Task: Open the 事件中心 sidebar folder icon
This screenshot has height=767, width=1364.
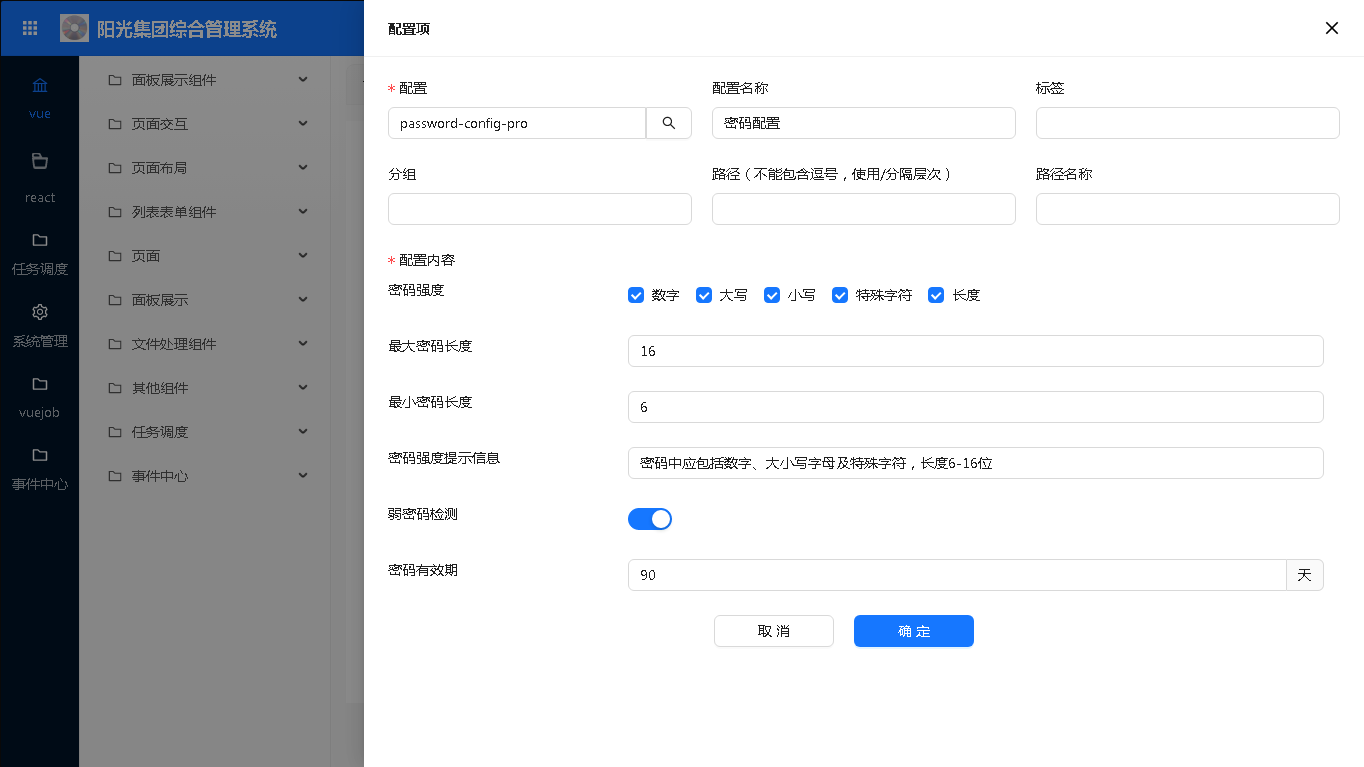Action: pos(40,456)
